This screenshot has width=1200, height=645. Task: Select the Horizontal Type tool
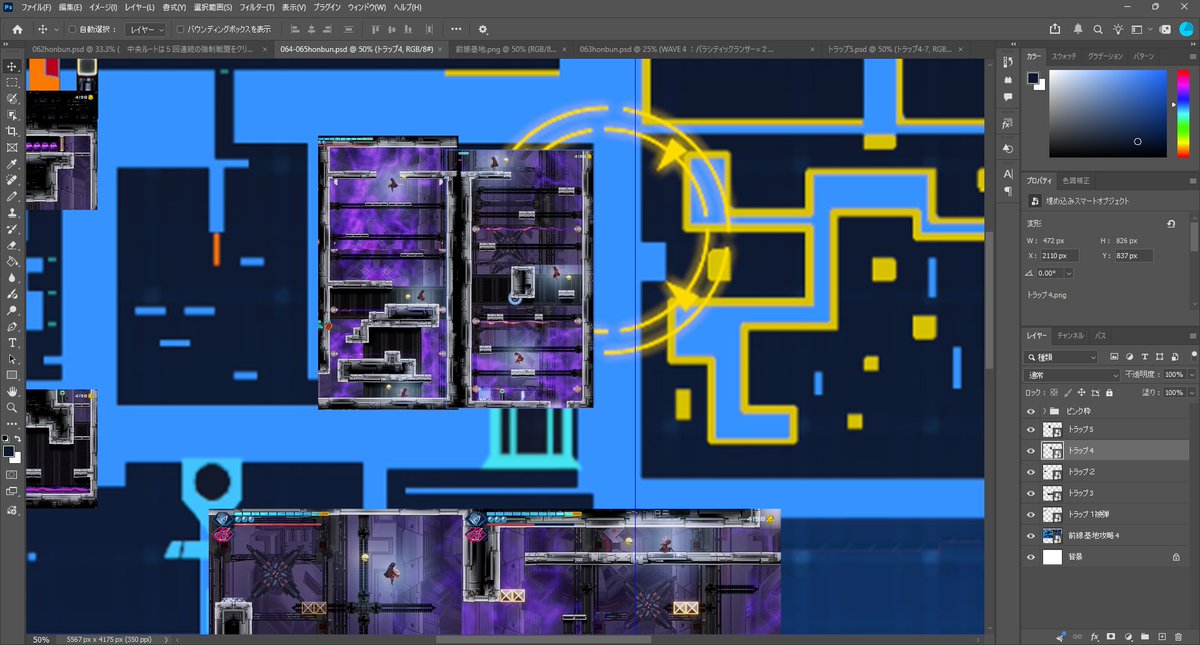click(x=12, y=342)
